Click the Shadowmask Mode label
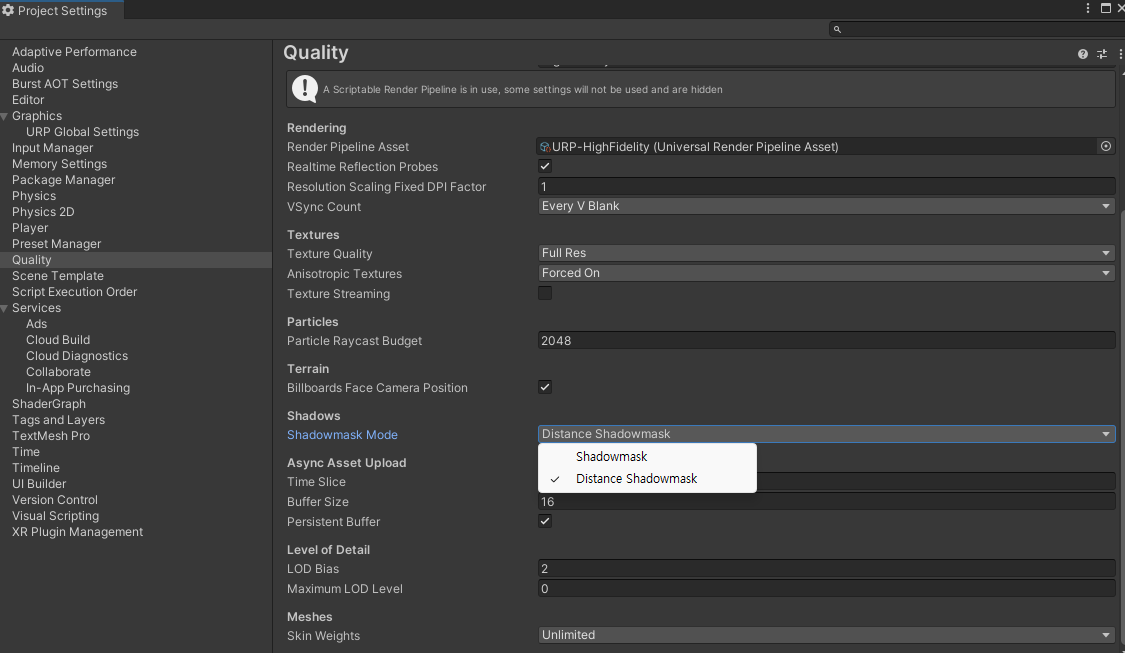Viewport: 1125px width, 653px height. click(342, 435)
